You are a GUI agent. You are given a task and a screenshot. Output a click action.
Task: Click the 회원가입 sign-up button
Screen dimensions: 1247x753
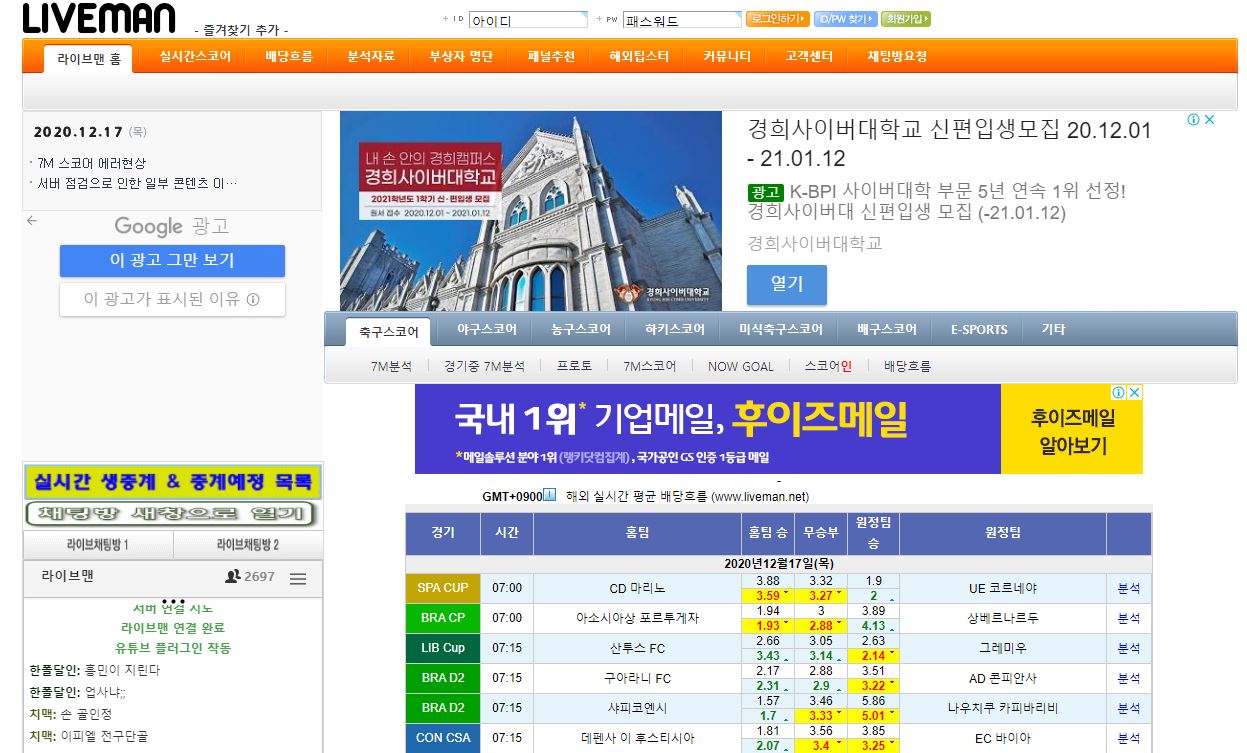click(x=906, y=19)
